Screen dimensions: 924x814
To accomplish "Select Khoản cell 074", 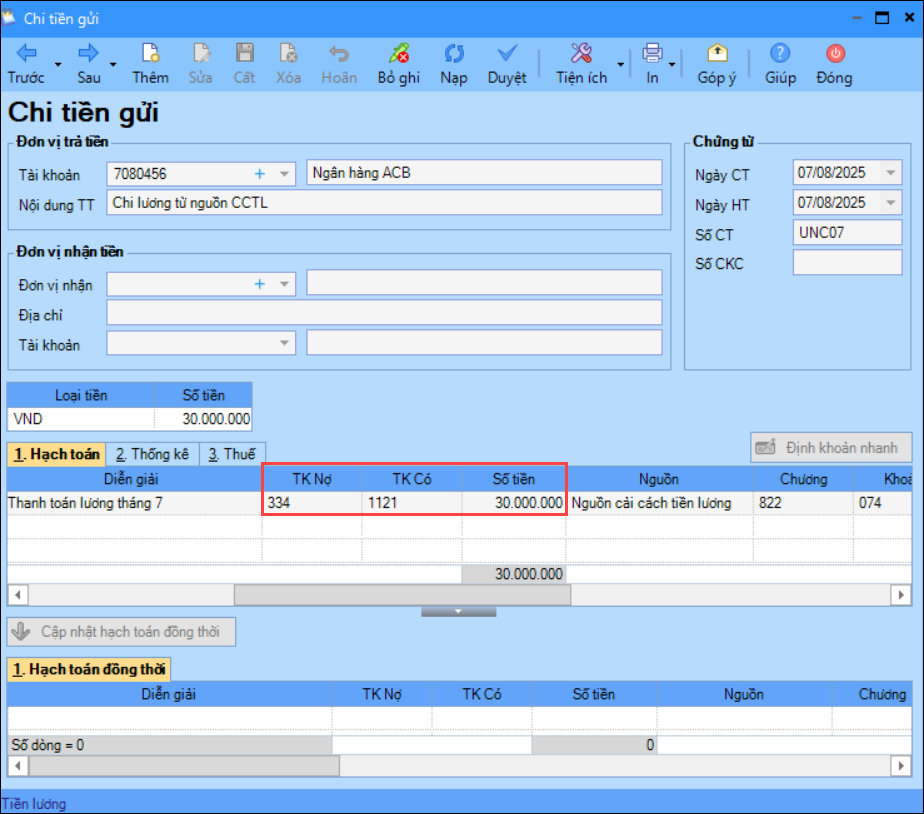I will coord(883,503).
